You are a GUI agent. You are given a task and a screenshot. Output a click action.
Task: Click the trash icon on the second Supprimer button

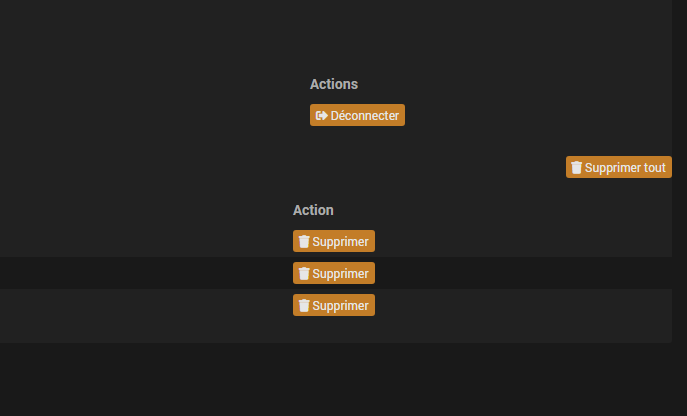[304, 274]
